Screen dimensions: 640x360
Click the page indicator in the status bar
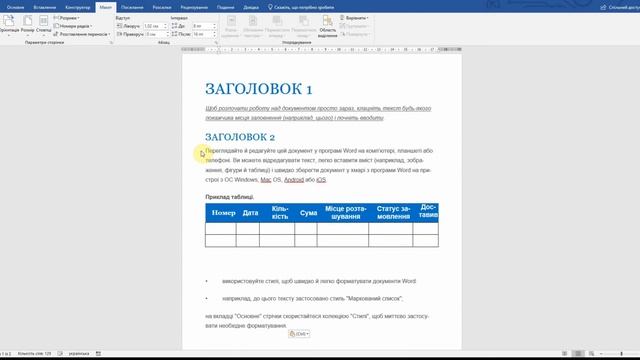click(6, 354)
